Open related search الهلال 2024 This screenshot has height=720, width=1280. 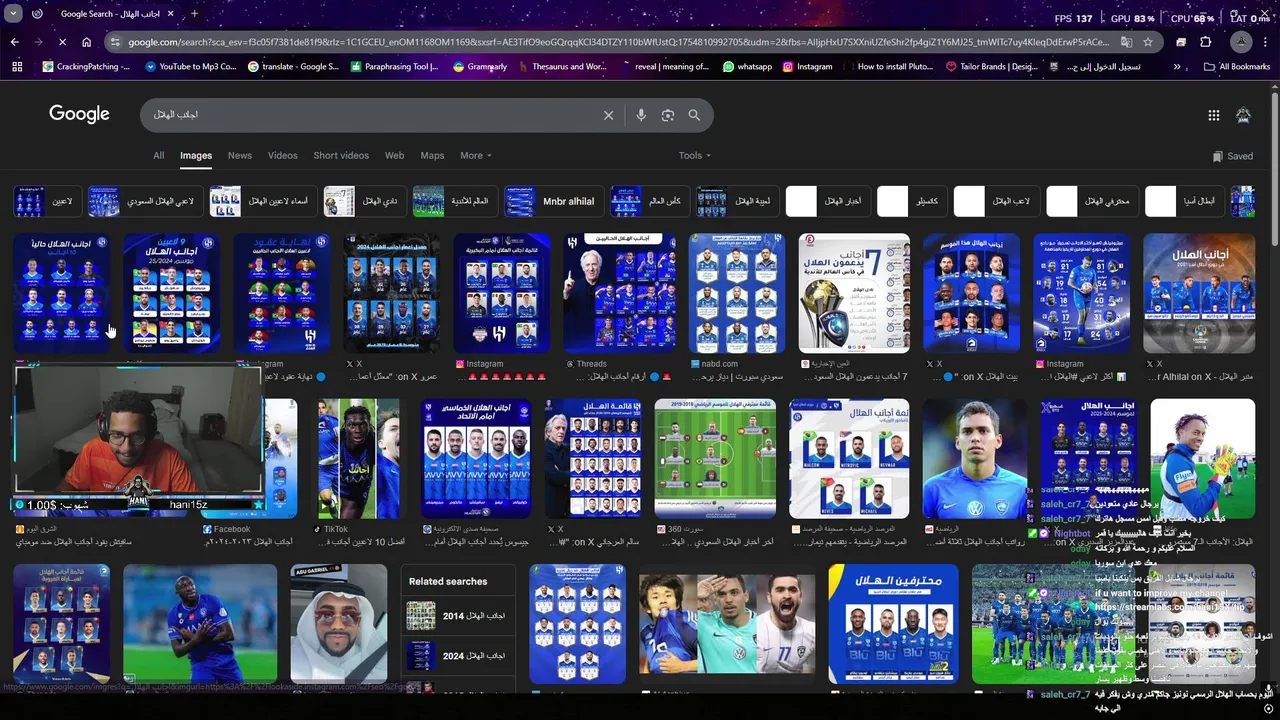pyautogui.click(x=456, y=656)
